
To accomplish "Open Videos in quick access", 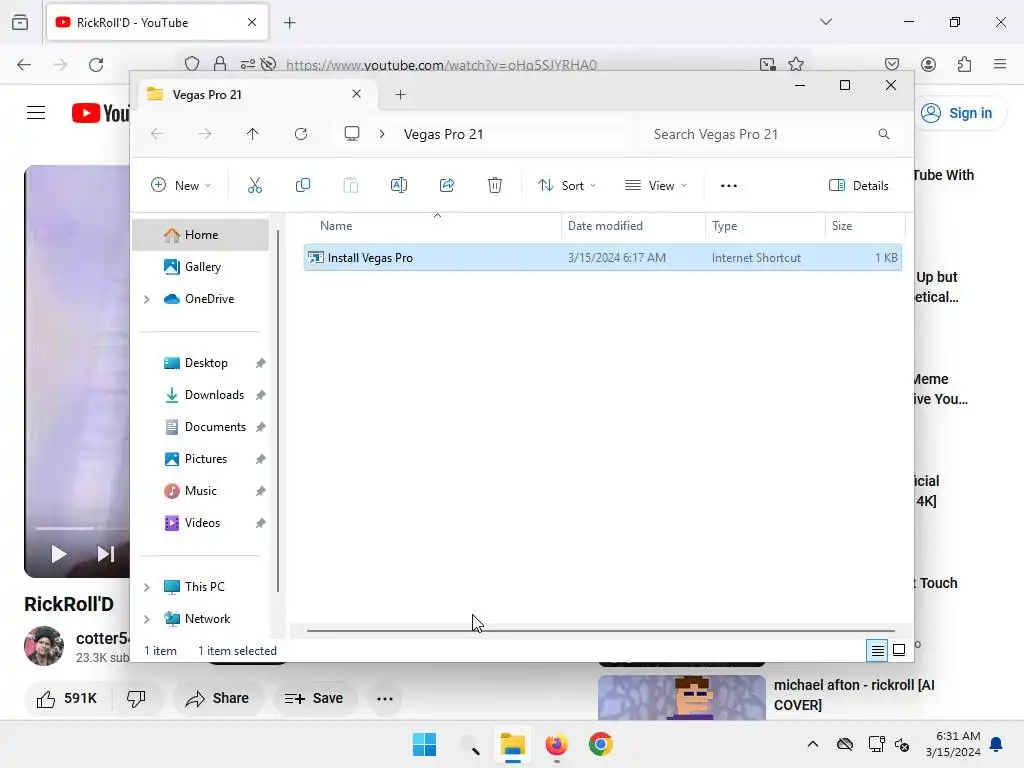I will point(200,523).
